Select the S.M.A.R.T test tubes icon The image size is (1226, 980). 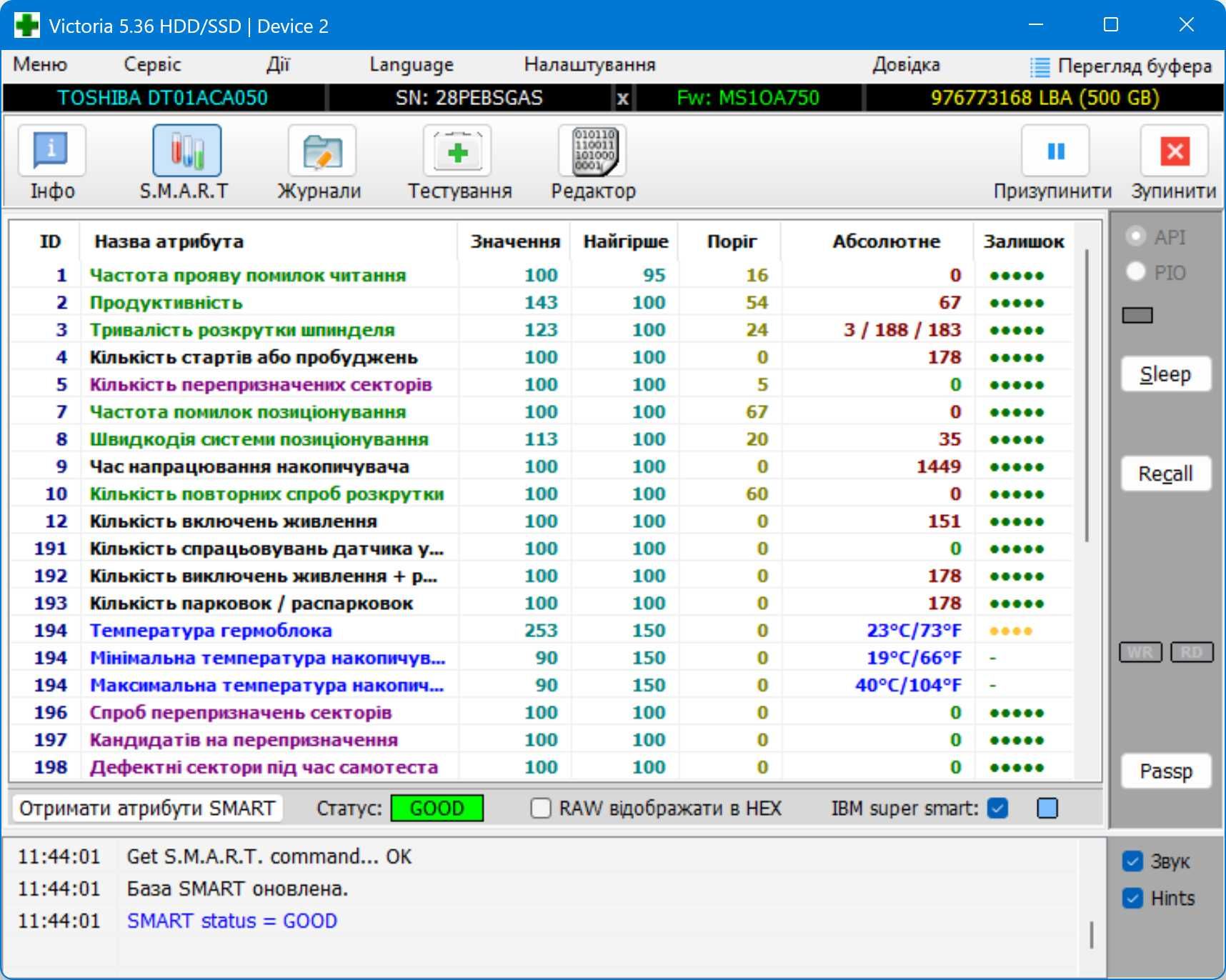pos(186,151)
